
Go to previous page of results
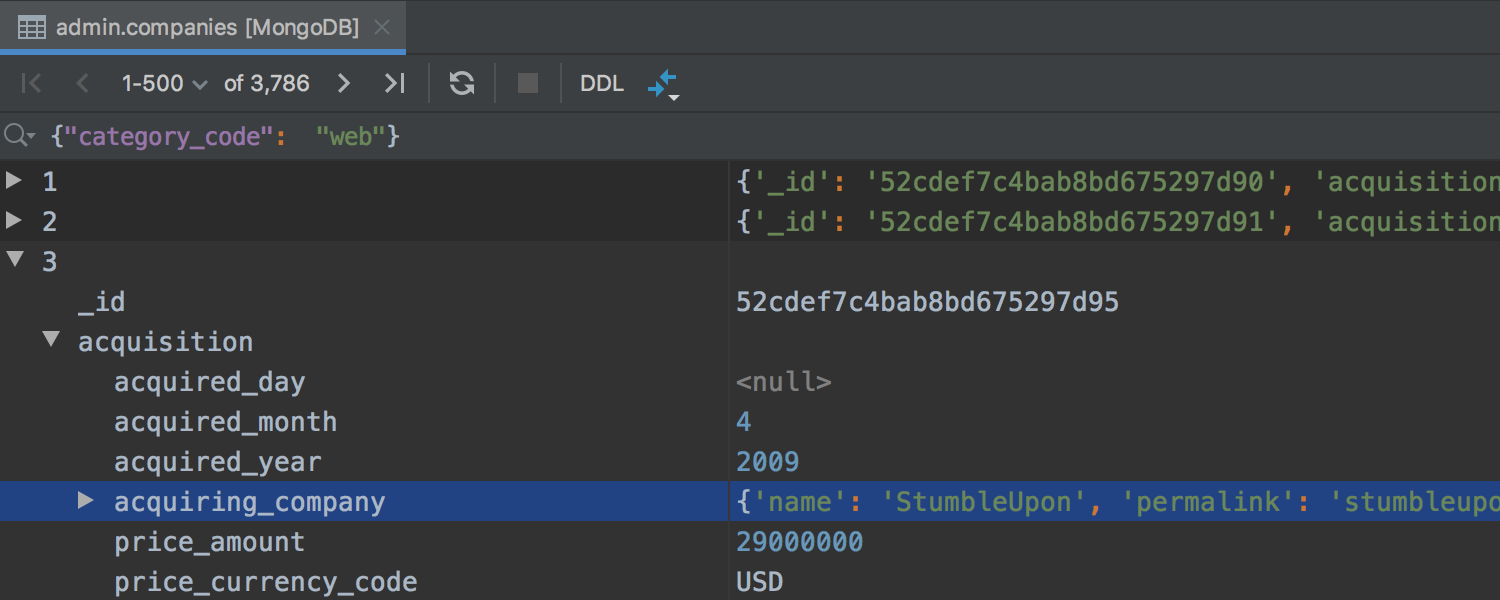[x=83, y=83]
